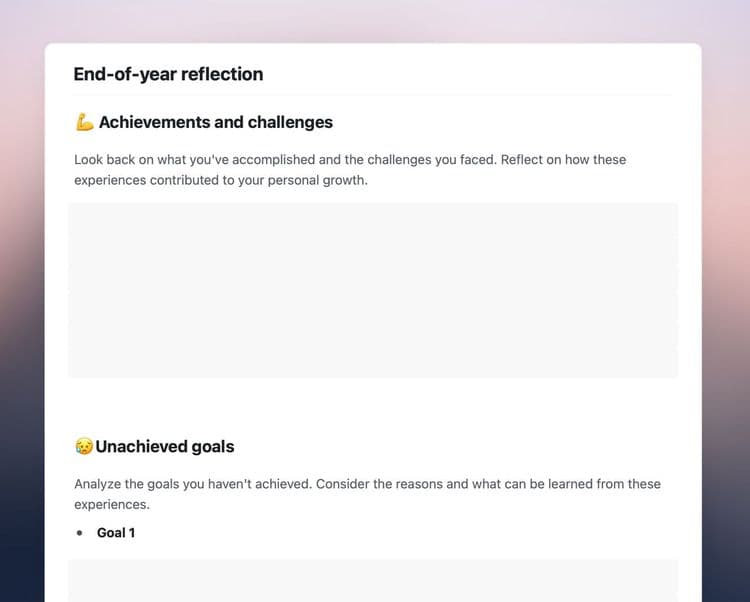Click the Goal 1 bullet text
Viewport: 750px width, 602px height.
pyautogui.click(x=116, y=533)
